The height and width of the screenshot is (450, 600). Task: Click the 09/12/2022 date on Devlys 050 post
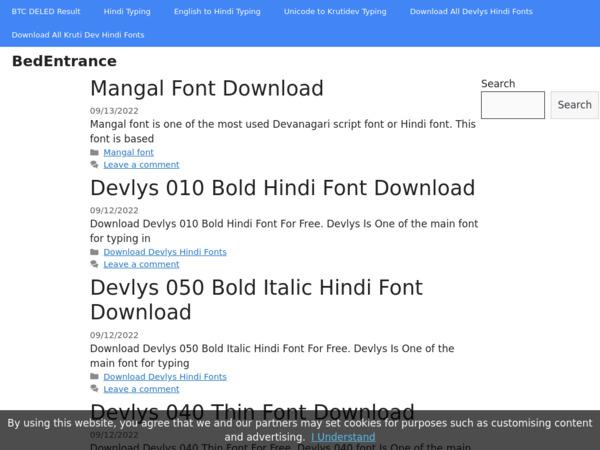pyautogui.click(x=114, y=335)
